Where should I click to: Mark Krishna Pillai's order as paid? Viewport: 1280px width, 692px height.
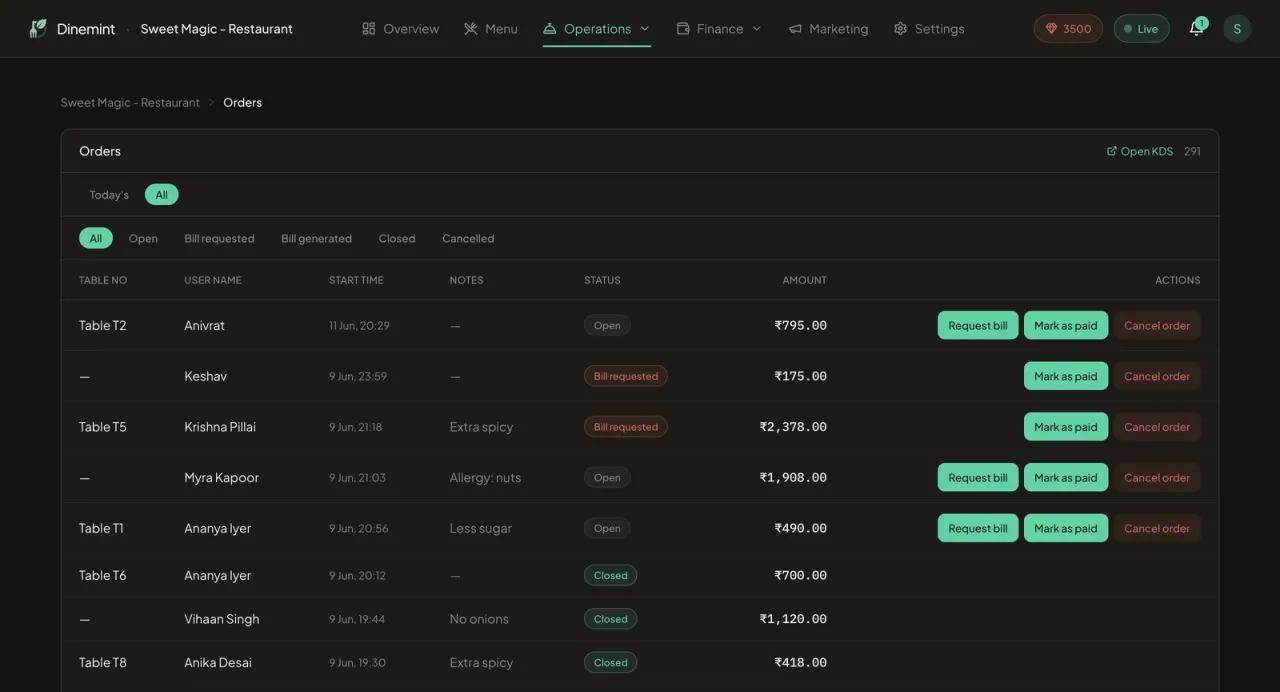tap(1066, 427)
